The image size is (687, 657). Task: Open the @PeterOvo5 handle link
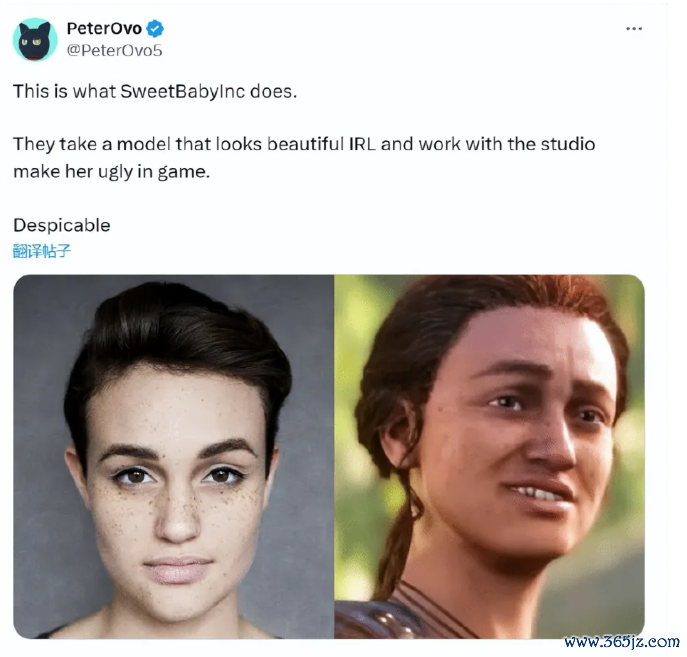[114, 50]
